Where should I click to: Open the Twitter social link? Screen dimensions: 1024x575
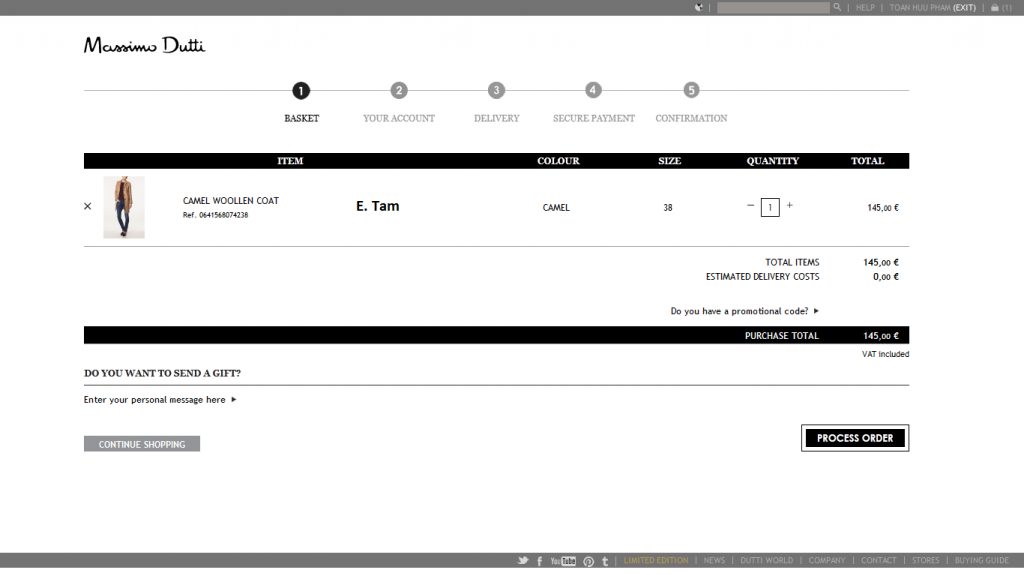coord(522,561)
